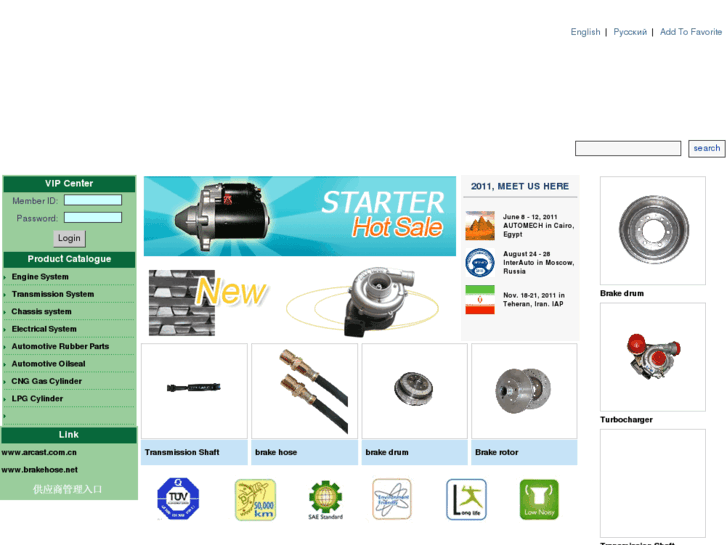The image size is (727, 545).
Task: Click the InterAuto Moscow event logo
Action: tap(480, 263)
